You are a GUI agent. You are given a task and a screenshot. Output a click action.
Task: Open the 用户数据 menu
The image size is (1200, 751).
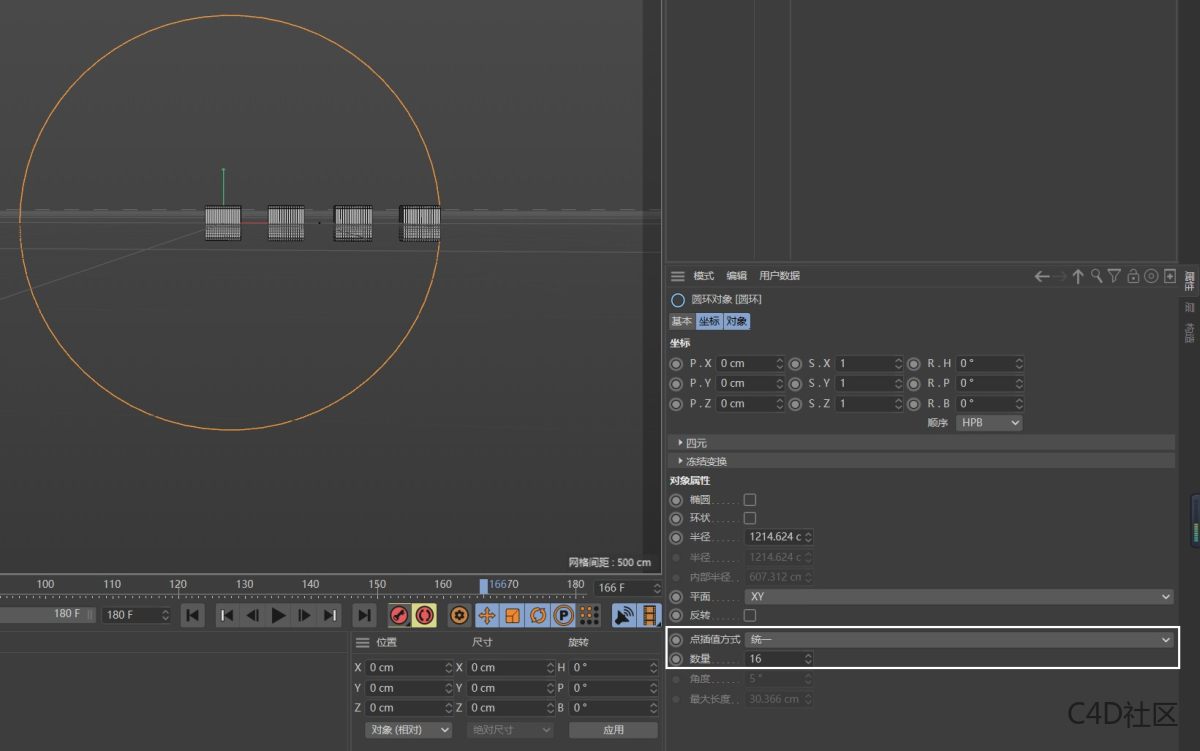point(779,276)
